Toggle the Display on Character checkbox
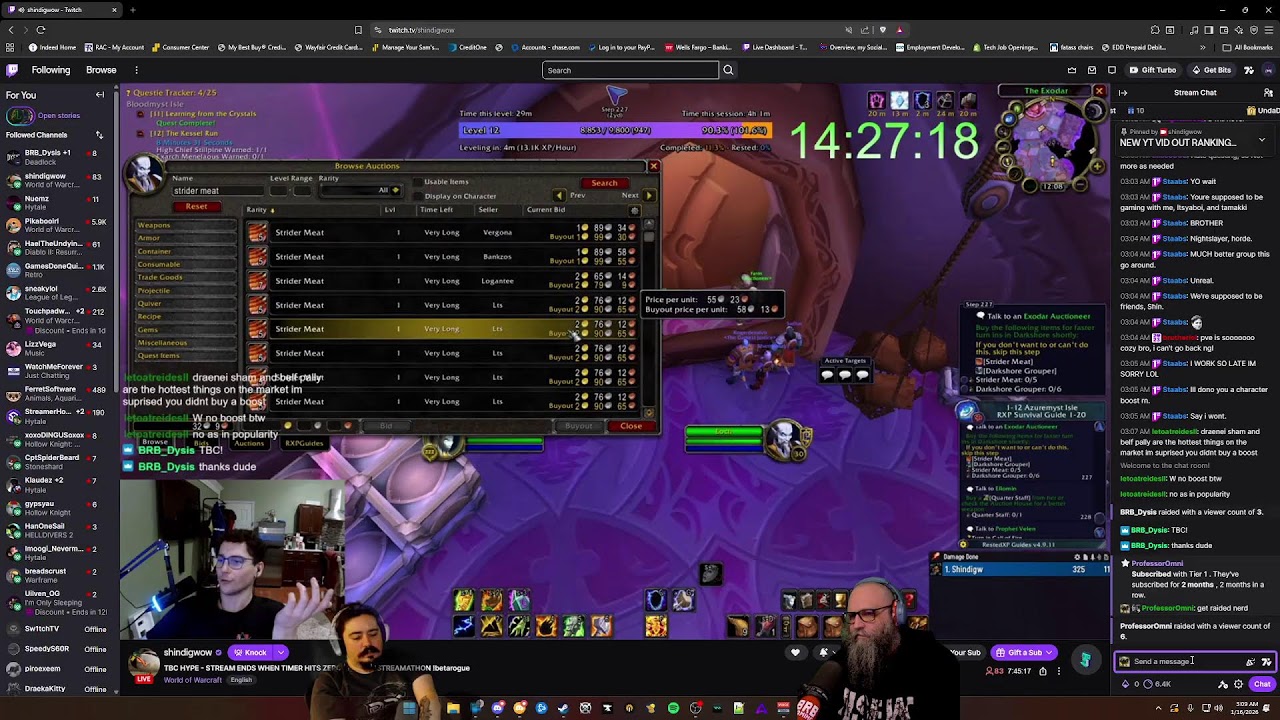 pos(417,196)
